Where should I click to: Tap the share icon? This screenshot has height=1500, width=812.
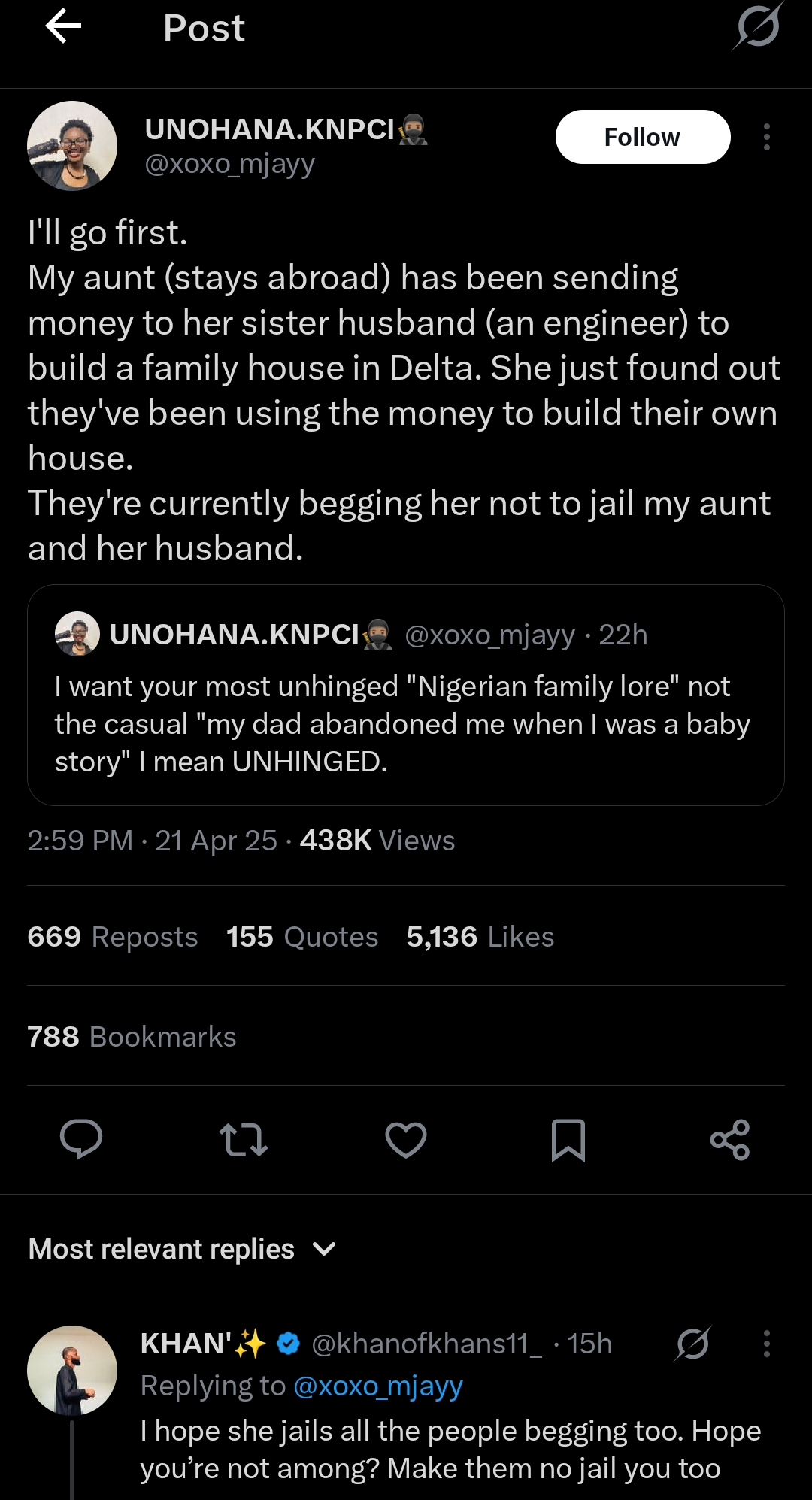730,1139
